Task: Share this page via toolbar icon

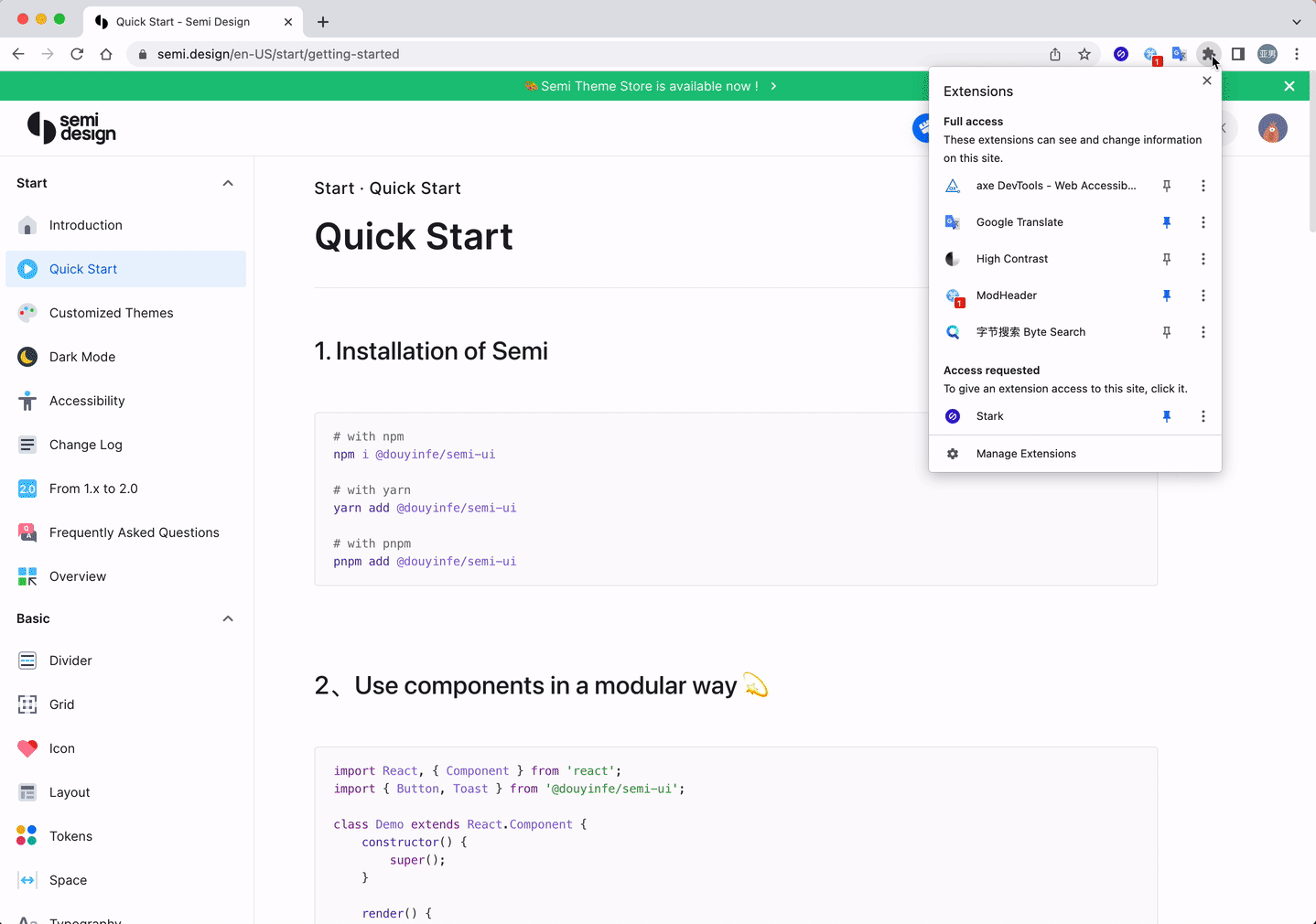Action: pyautogui.click(x=1055, y=54)
